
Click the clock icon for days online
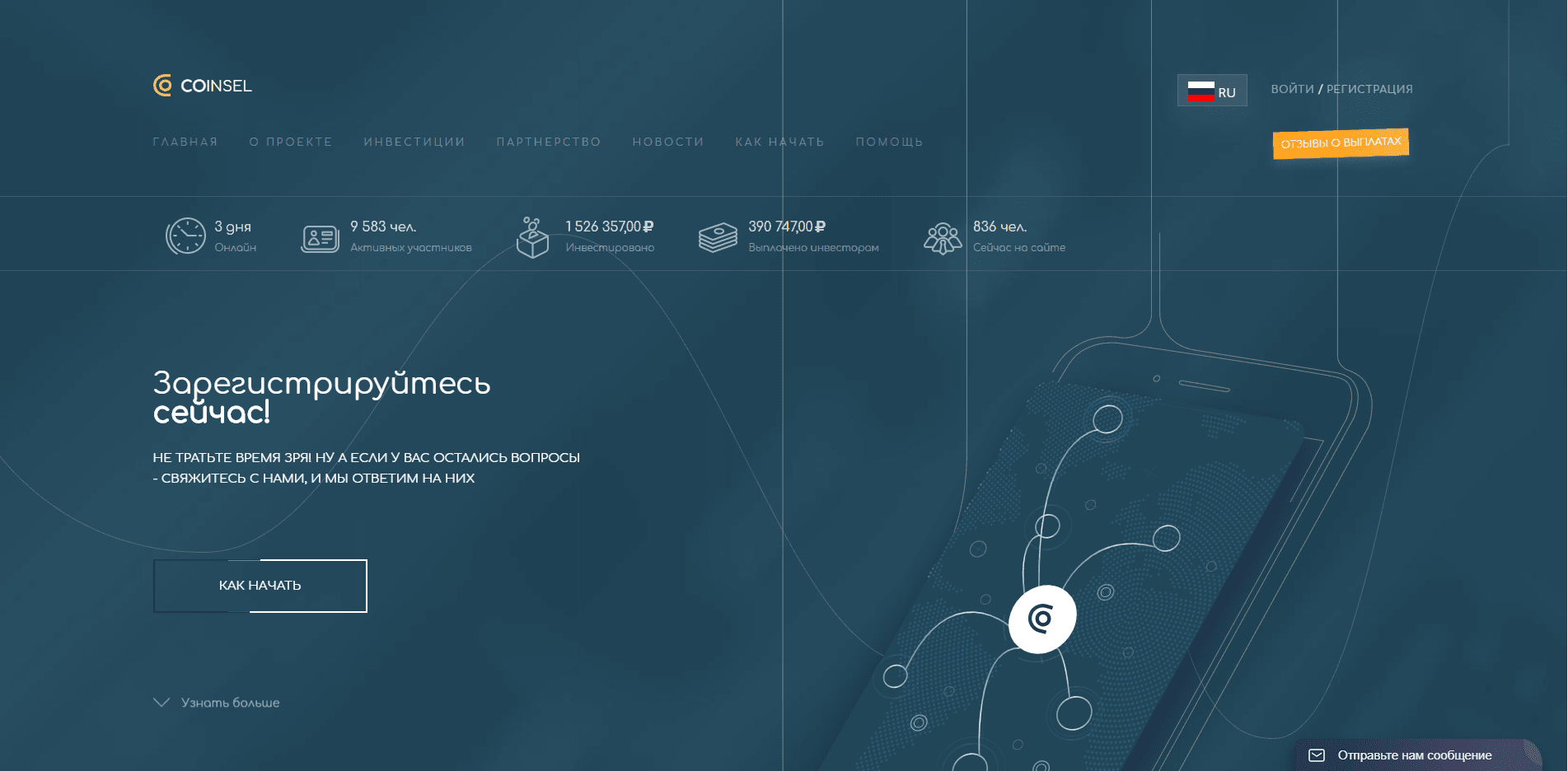(x=185, y=236)
